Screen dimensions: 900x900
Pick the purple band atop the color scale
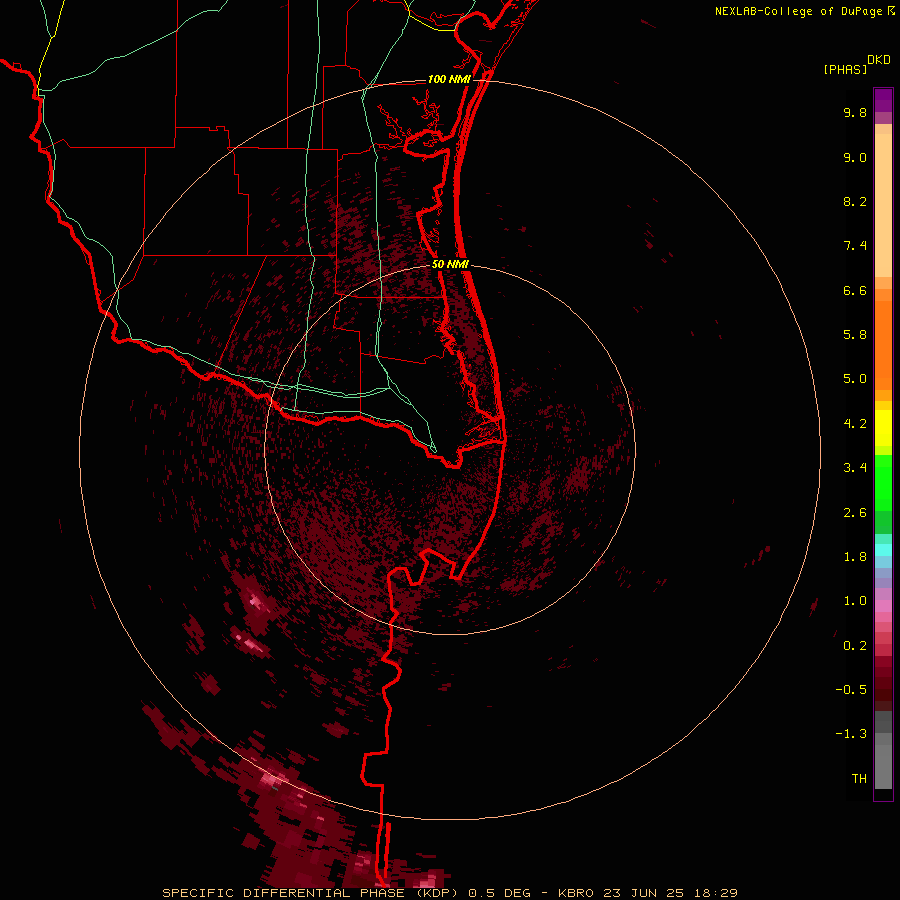pos(883,100)
